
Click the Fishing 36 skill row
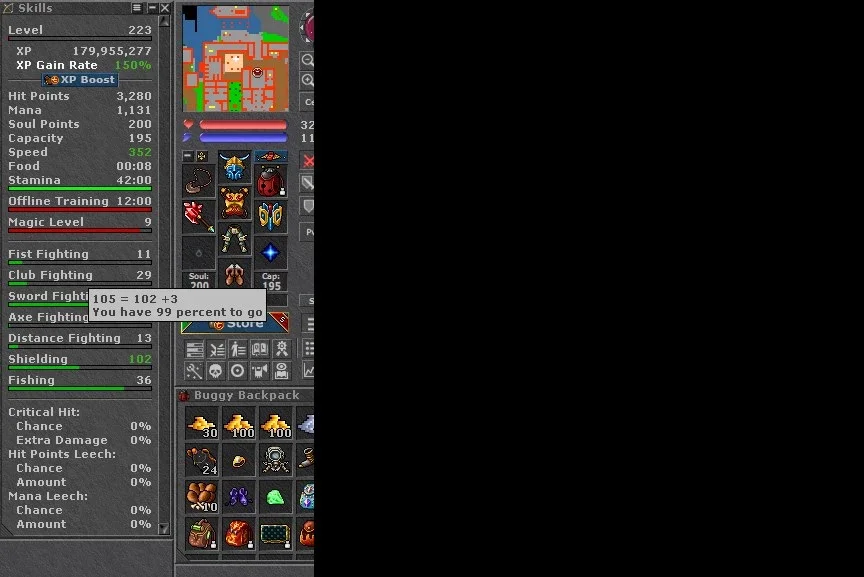pyautogui.click(x=80, y=380)
